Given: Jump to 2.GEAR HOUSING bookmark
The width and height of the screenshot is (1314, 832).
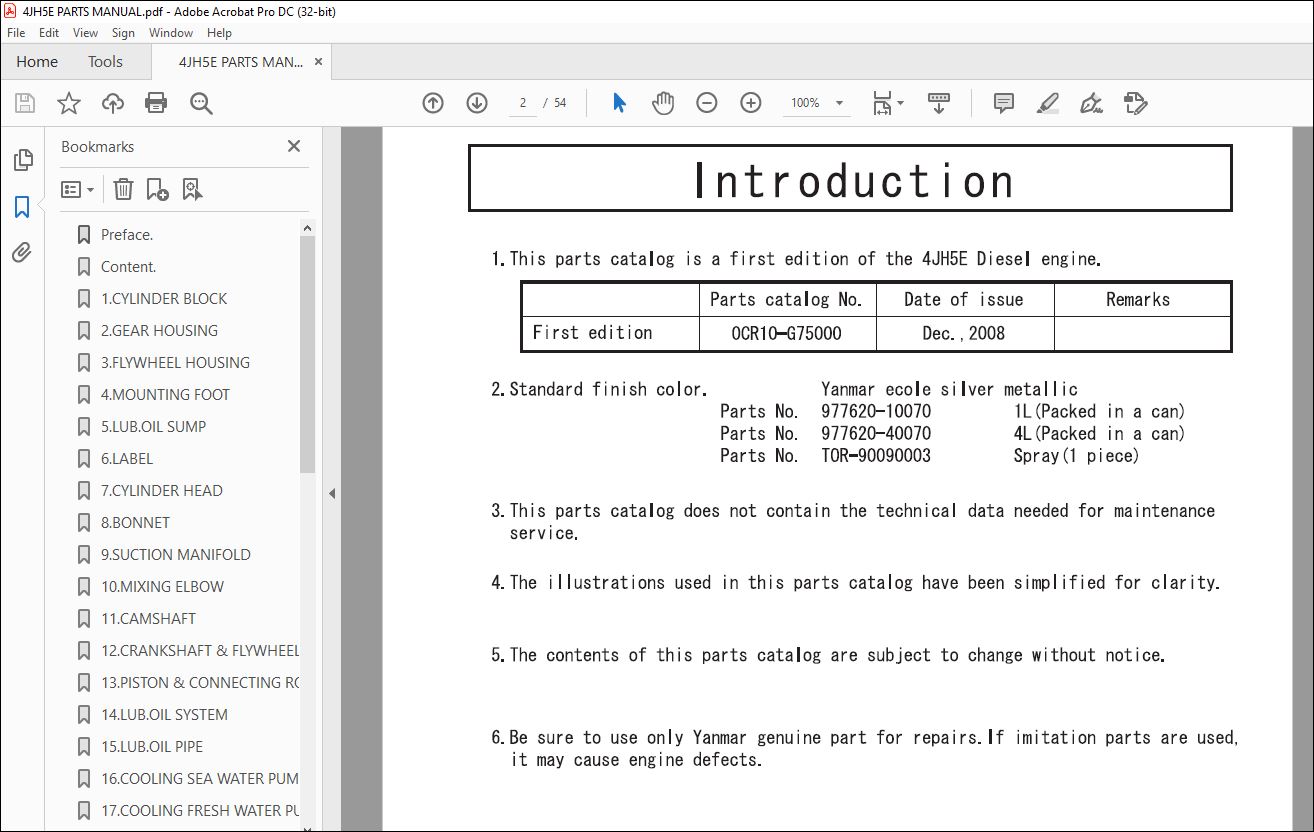Looking at the screenshot, I should point(159,331).
